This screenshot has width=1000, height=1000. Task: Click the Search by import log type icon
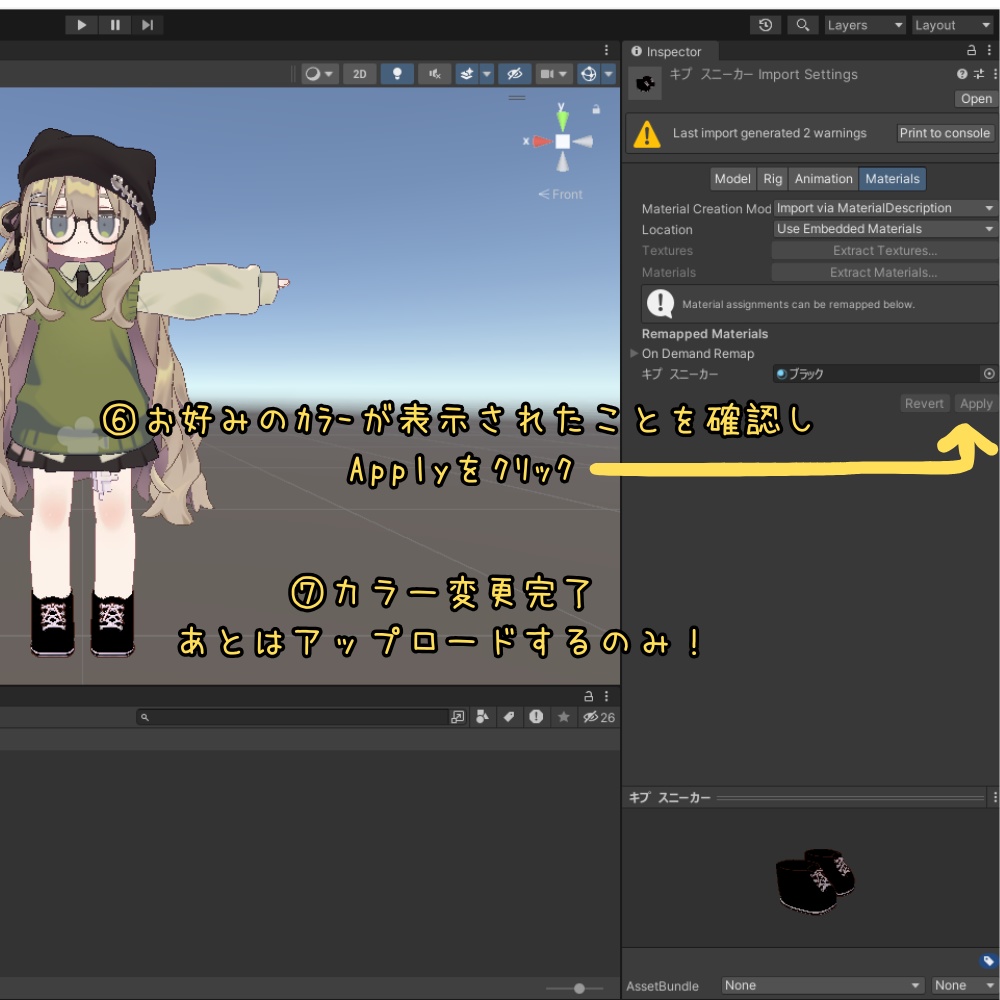pos(536,717)
